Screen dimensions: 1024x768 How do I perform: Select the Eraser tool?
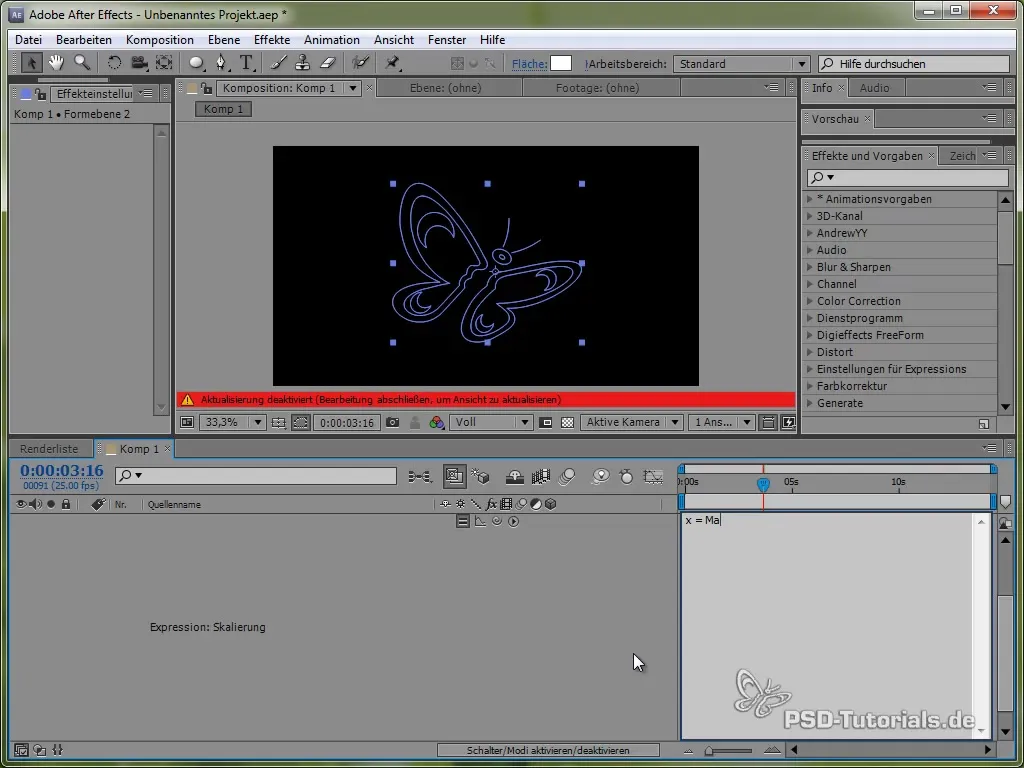[326, 63]
